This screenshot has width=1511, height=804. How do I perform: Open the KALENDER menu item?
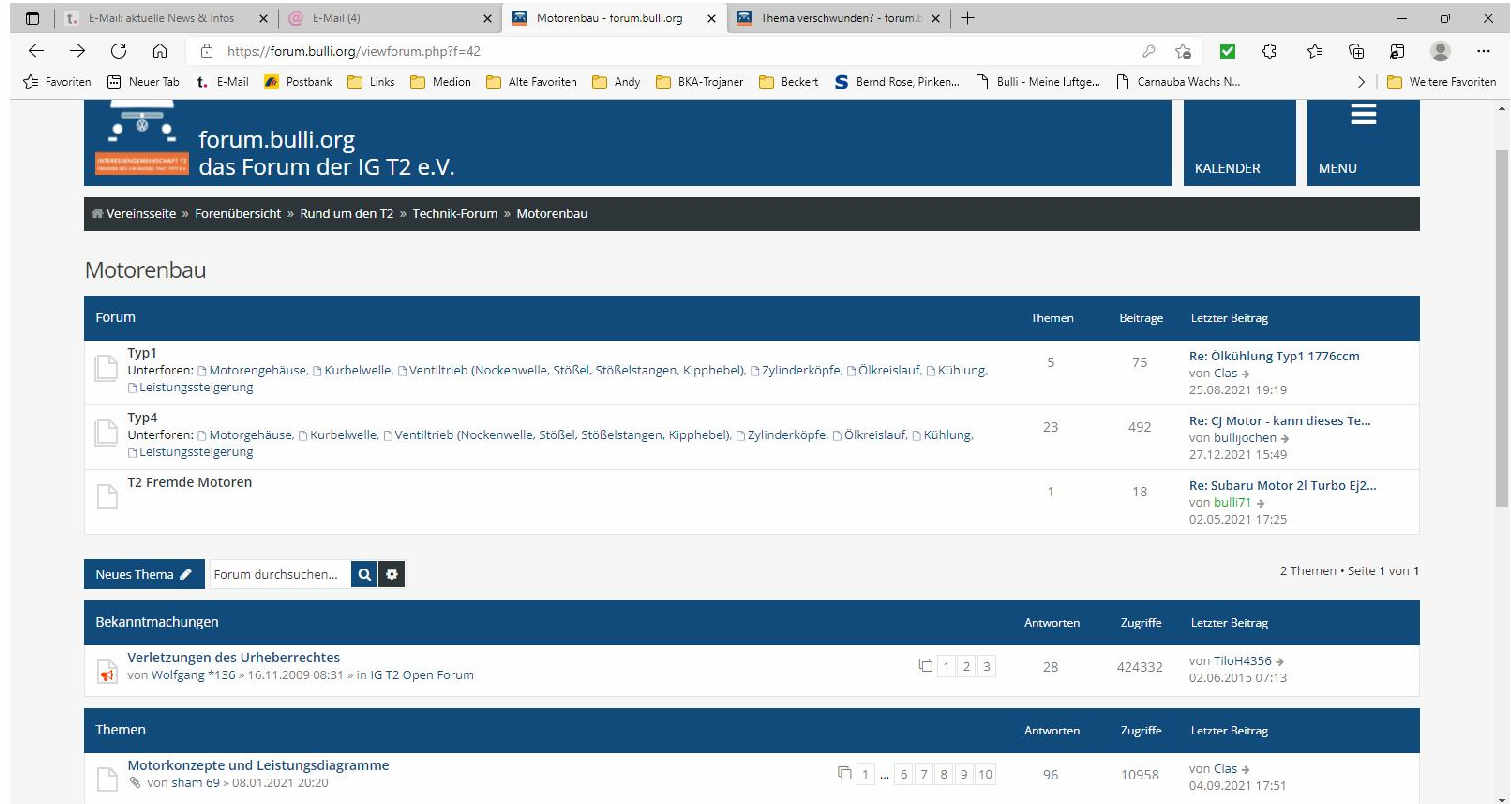coord(1227,168)
